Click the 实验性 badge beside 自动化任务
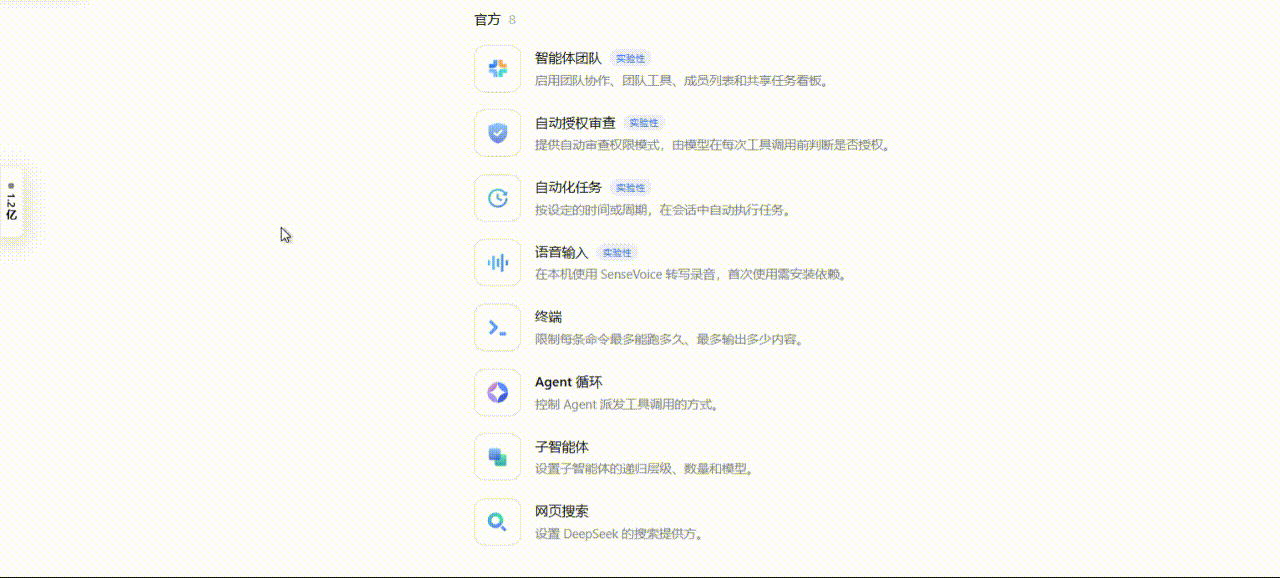This screenshot has width=1280, height=578. coord(630,188)
